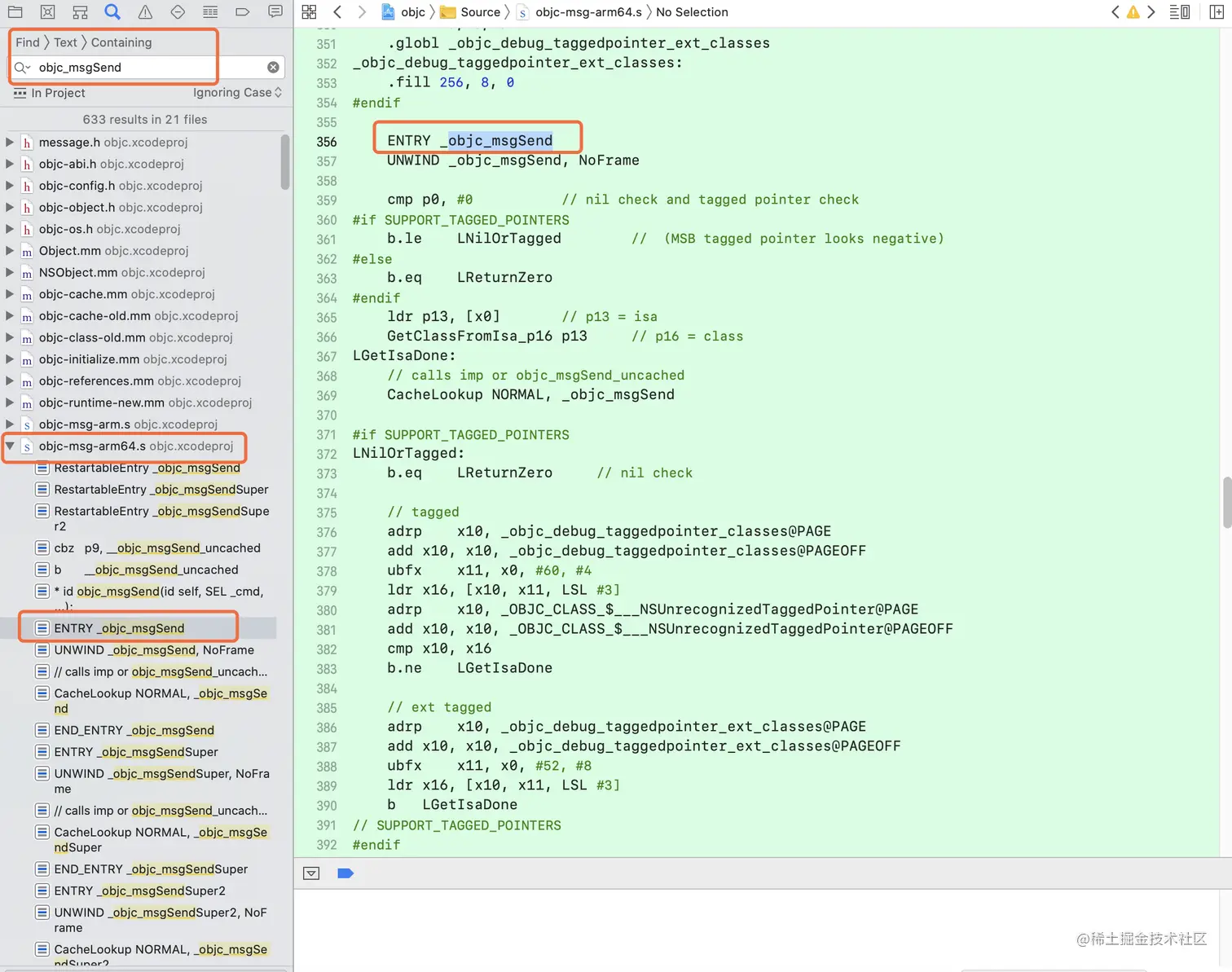Image resolution: width=1232 pixels, height=972 pixels.
Task: Expand Object.mm search results
Action: 10,251
